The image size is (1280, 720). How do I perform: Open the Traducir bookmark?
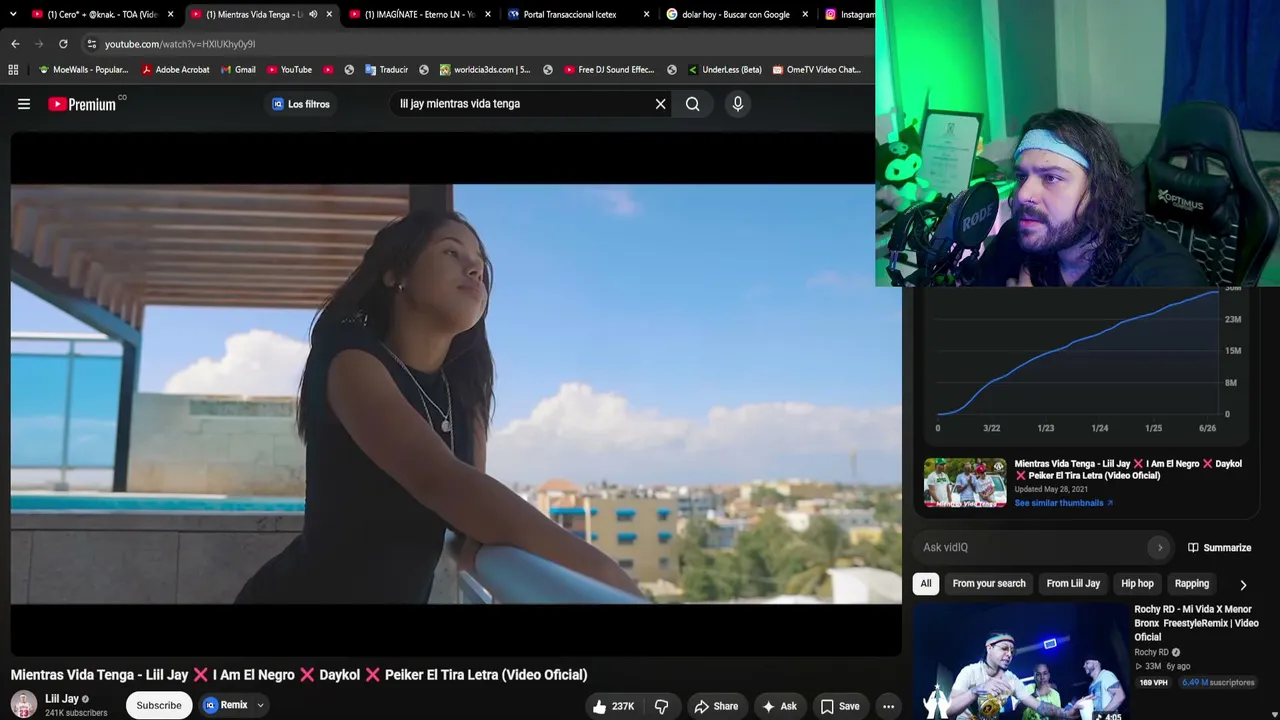[x=386, y=70]
